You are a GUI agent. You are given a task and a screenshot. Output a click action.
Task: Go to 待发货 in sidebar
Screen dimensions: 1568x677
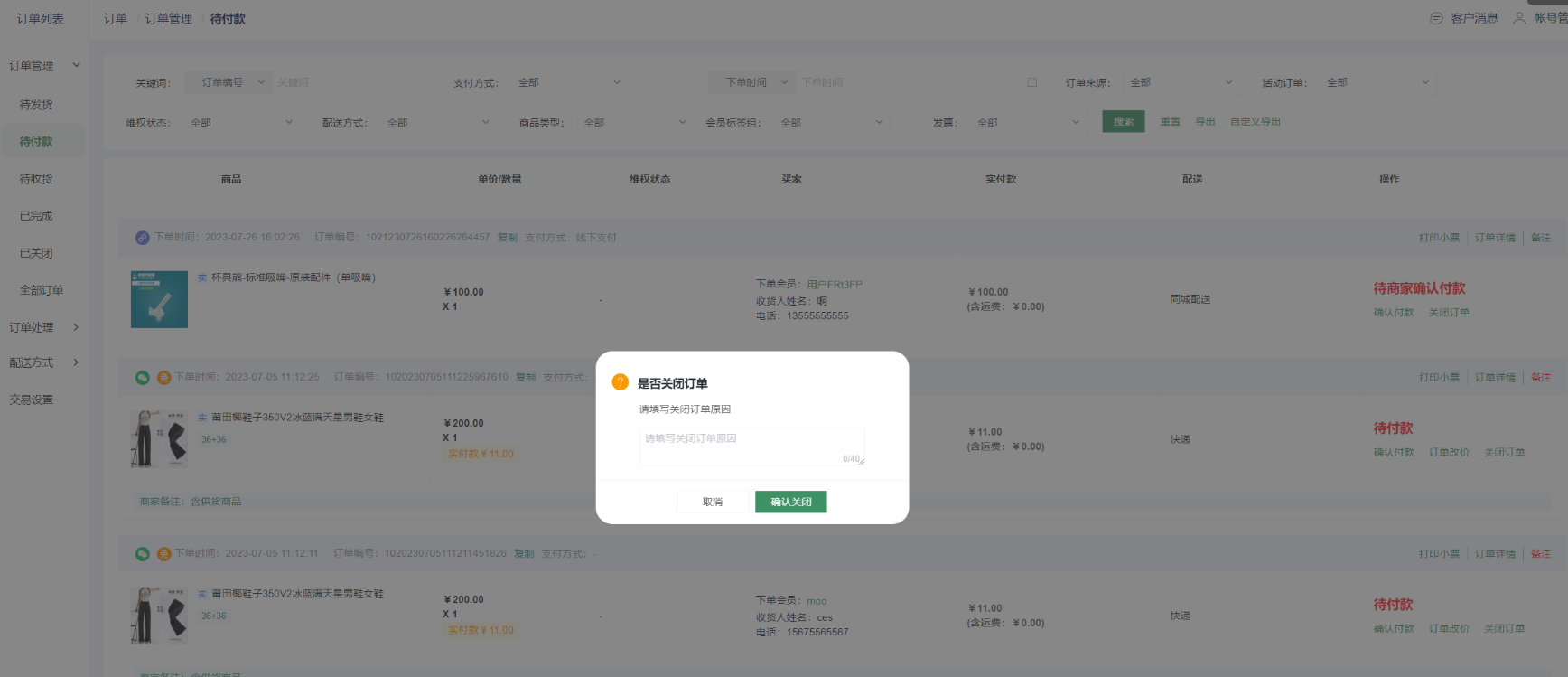(36, 105)
